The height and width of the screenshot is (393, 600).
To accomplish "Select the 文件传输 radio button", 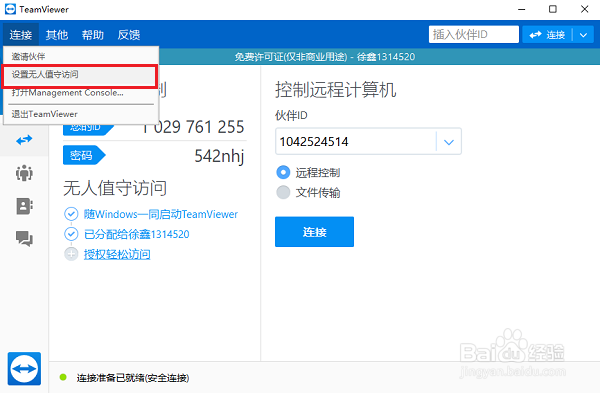I will [283, 192].
